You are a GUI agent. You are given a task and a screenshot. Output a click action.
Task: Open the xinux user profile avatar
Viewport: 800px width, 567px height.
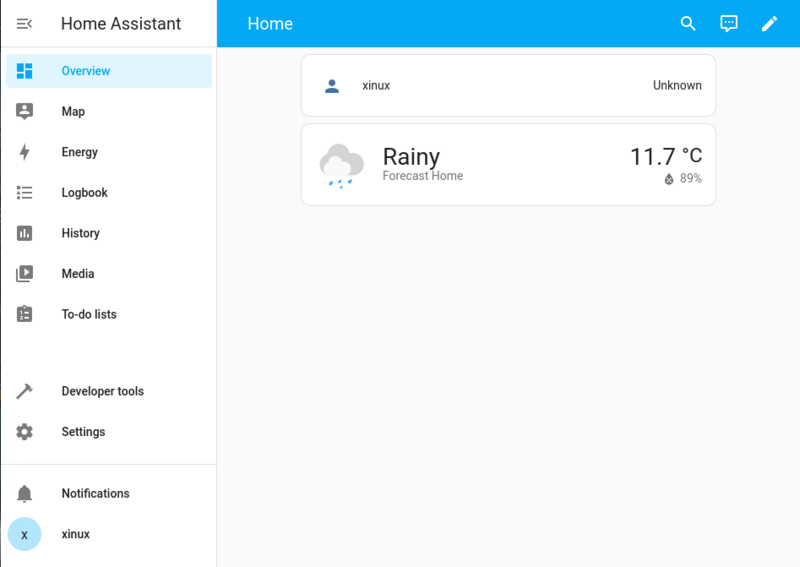click(25, 534)
